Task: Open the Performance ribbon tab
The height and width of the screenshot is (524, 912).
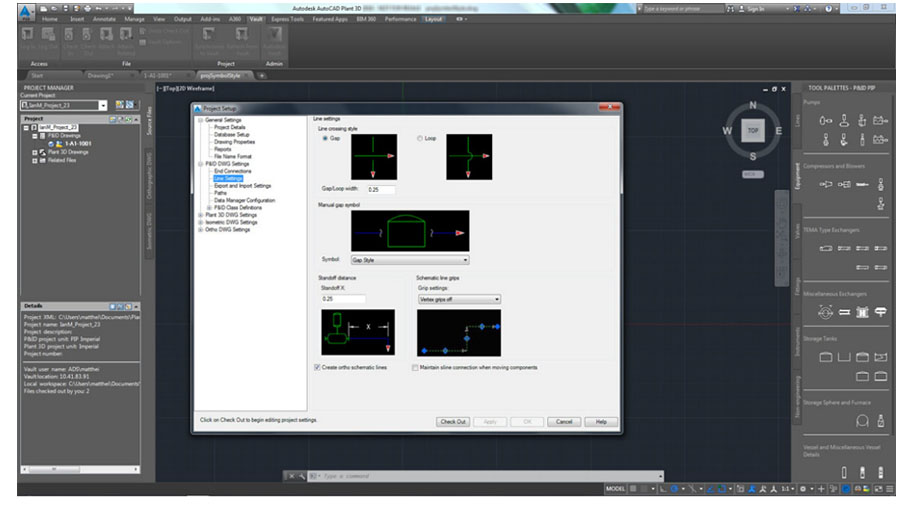Action: pos(400,19)
